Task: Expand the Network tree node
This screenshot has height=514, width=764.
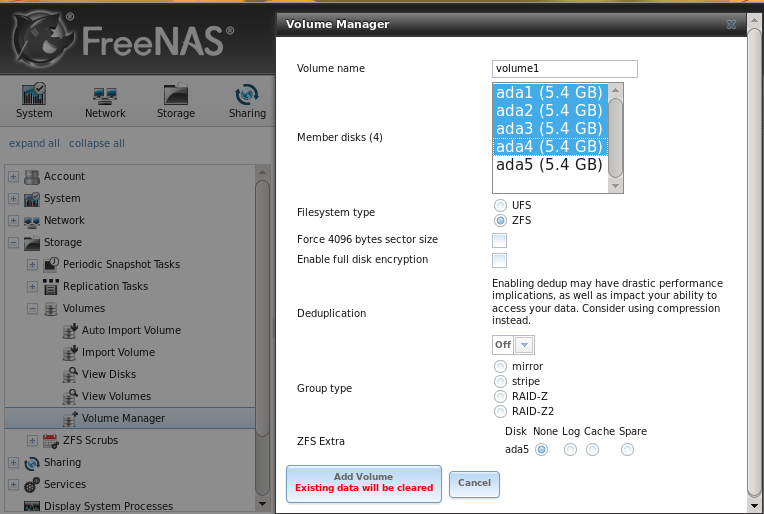Action: point(13,221)
